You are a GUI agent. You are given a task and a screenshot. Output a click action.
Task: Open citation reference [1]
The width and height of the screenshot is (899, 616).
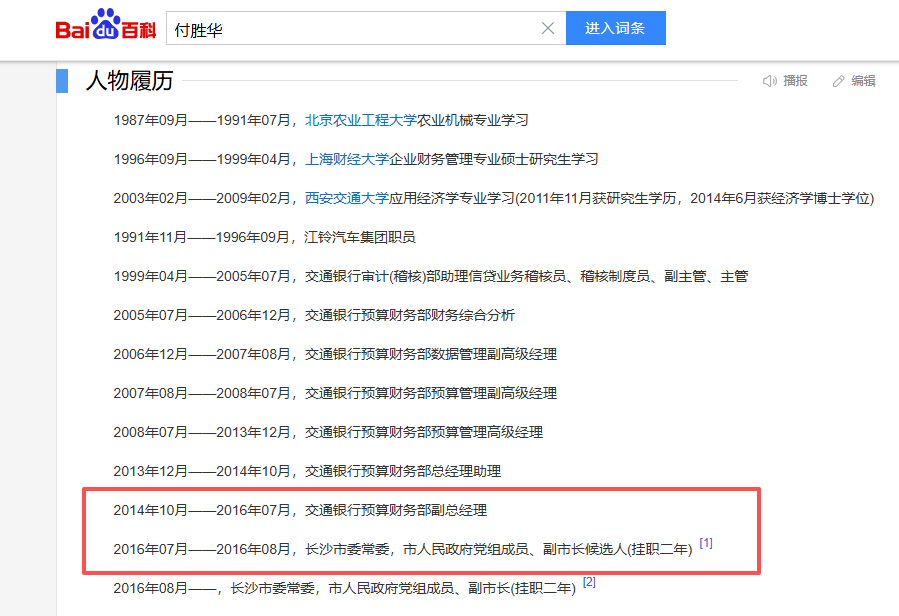point(706,543)
